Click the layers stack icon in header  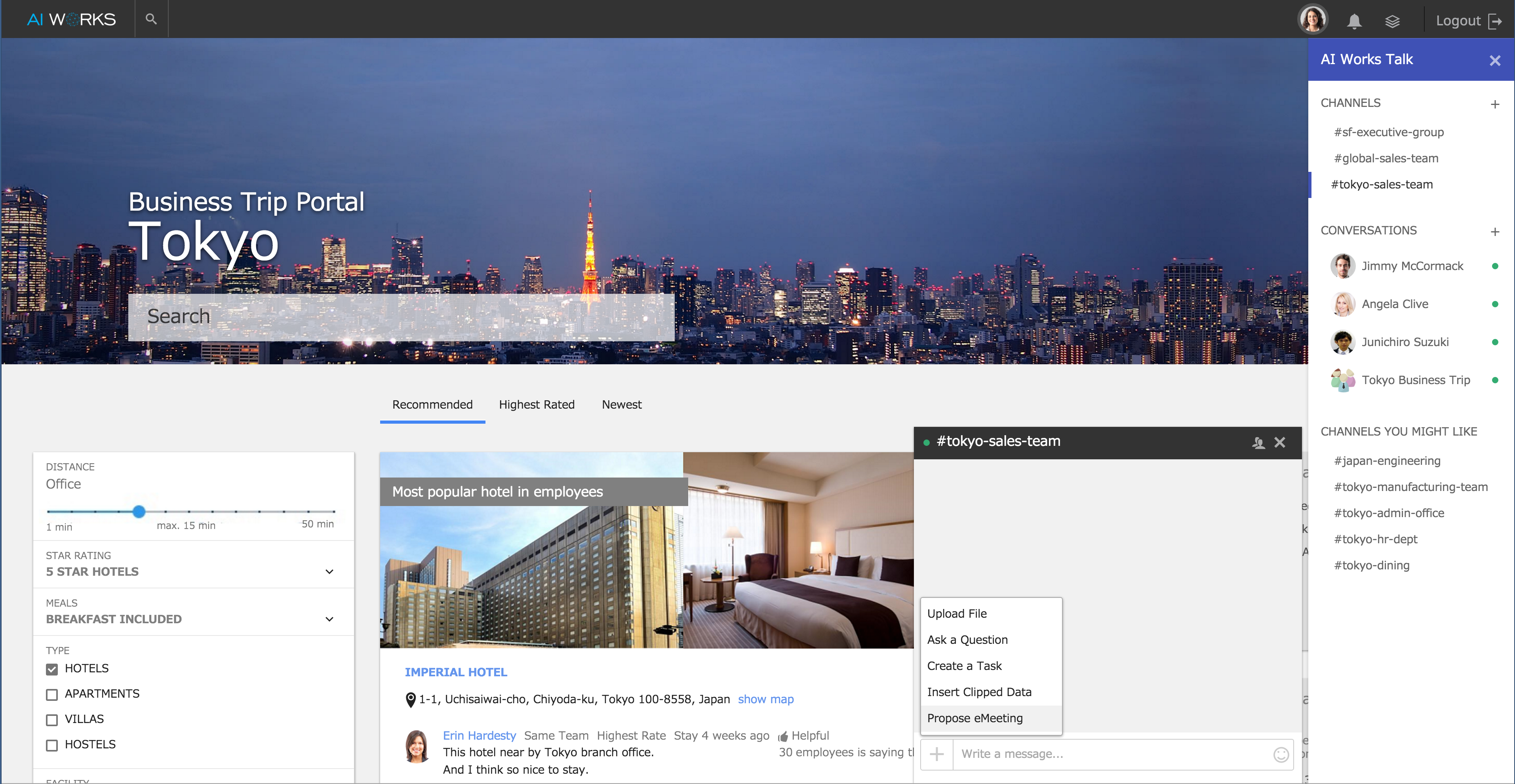point(1392,22)
